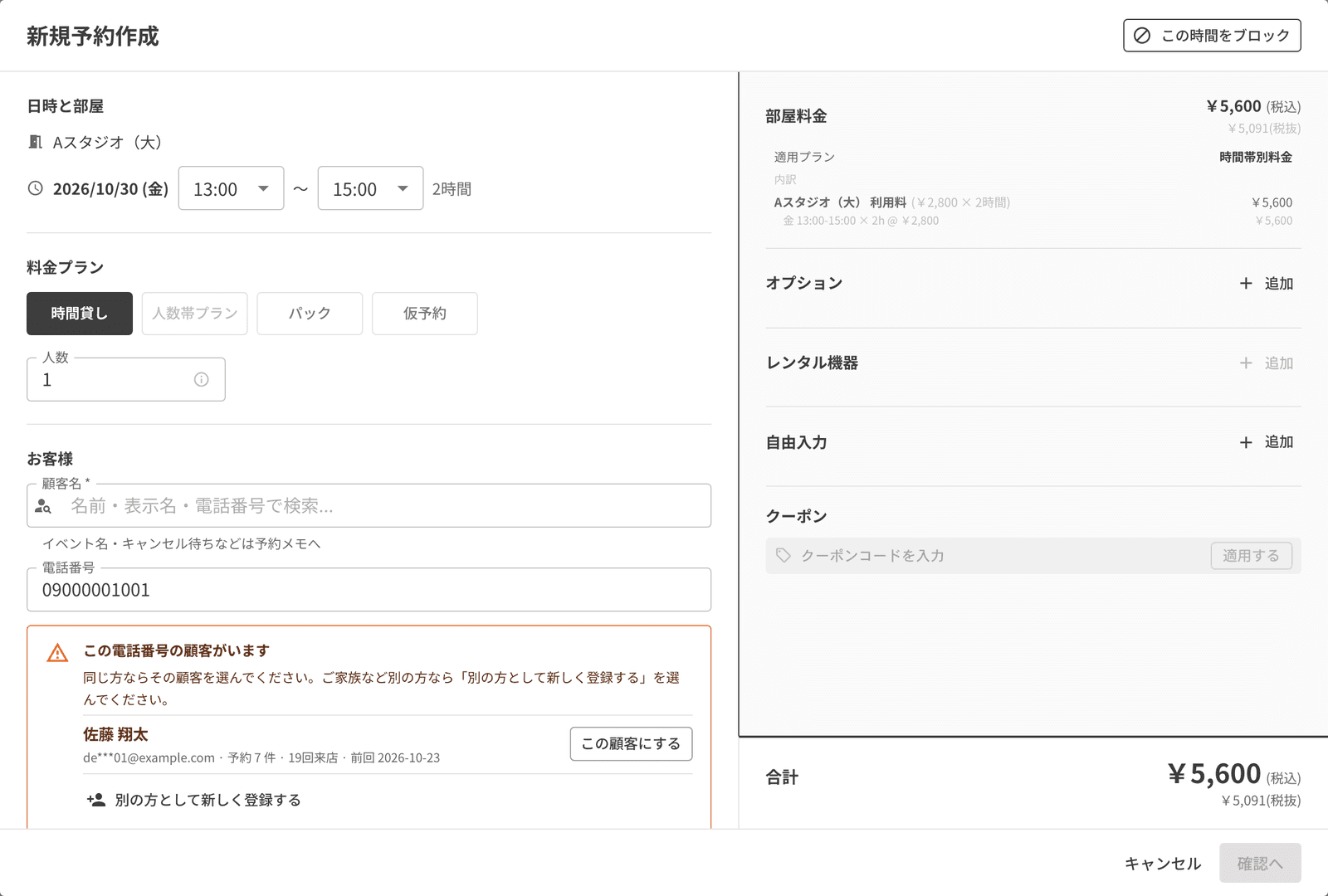The height and width of the screenshot is (896, 1328).
Task: Click the de***01@example.com customer details line
Action: [x=261, y=757]
